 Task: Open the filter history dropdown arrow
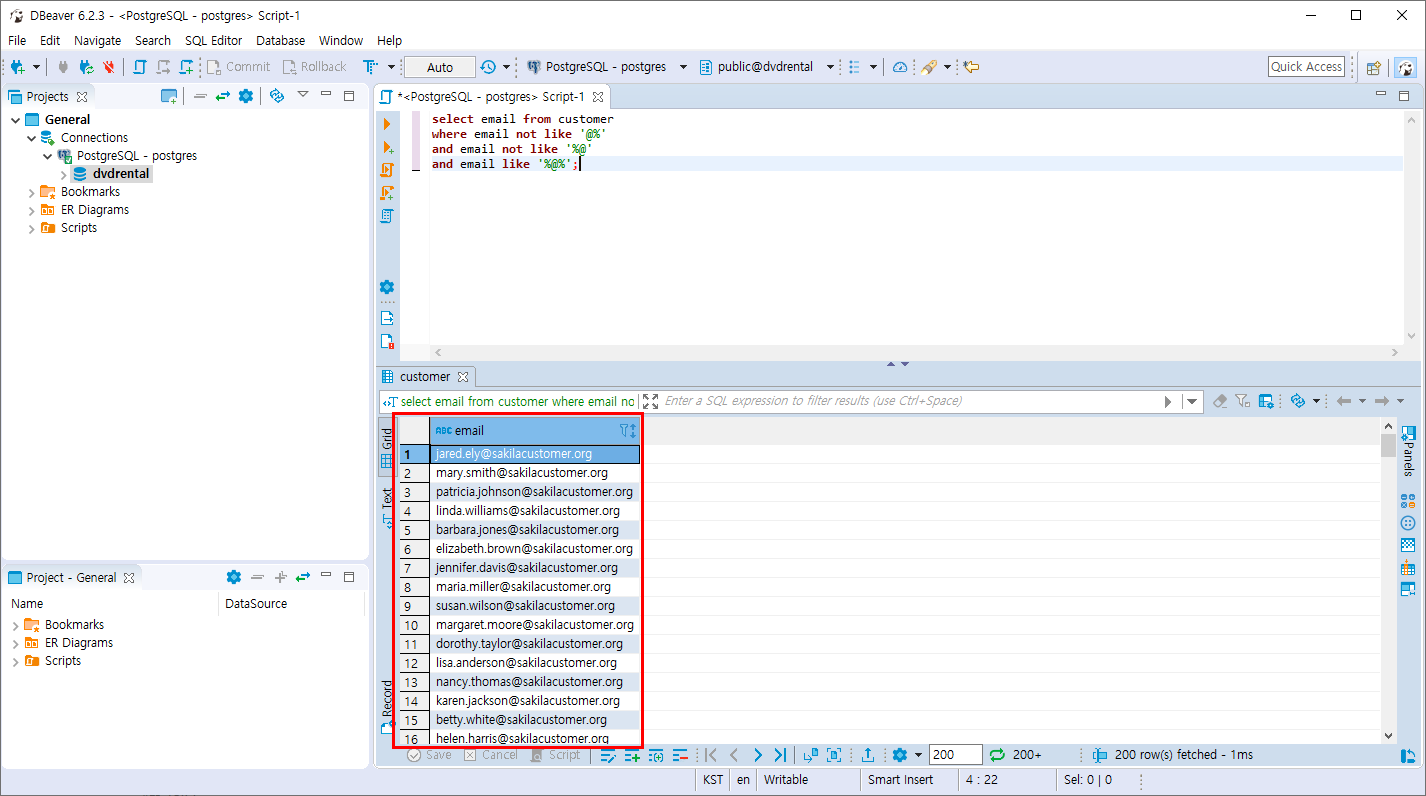[1191, 401]
